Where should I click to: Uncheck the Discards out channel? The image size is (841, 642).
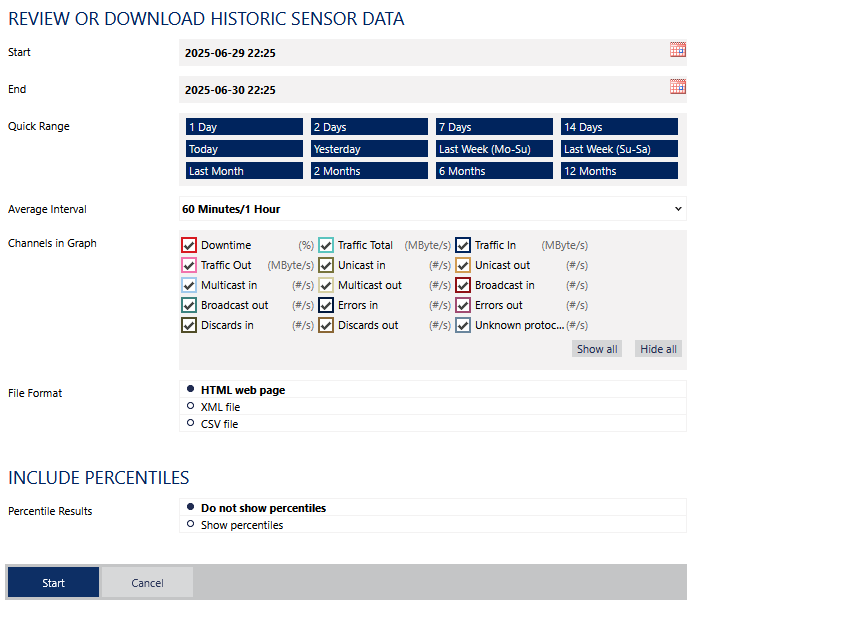pos(326,325)
